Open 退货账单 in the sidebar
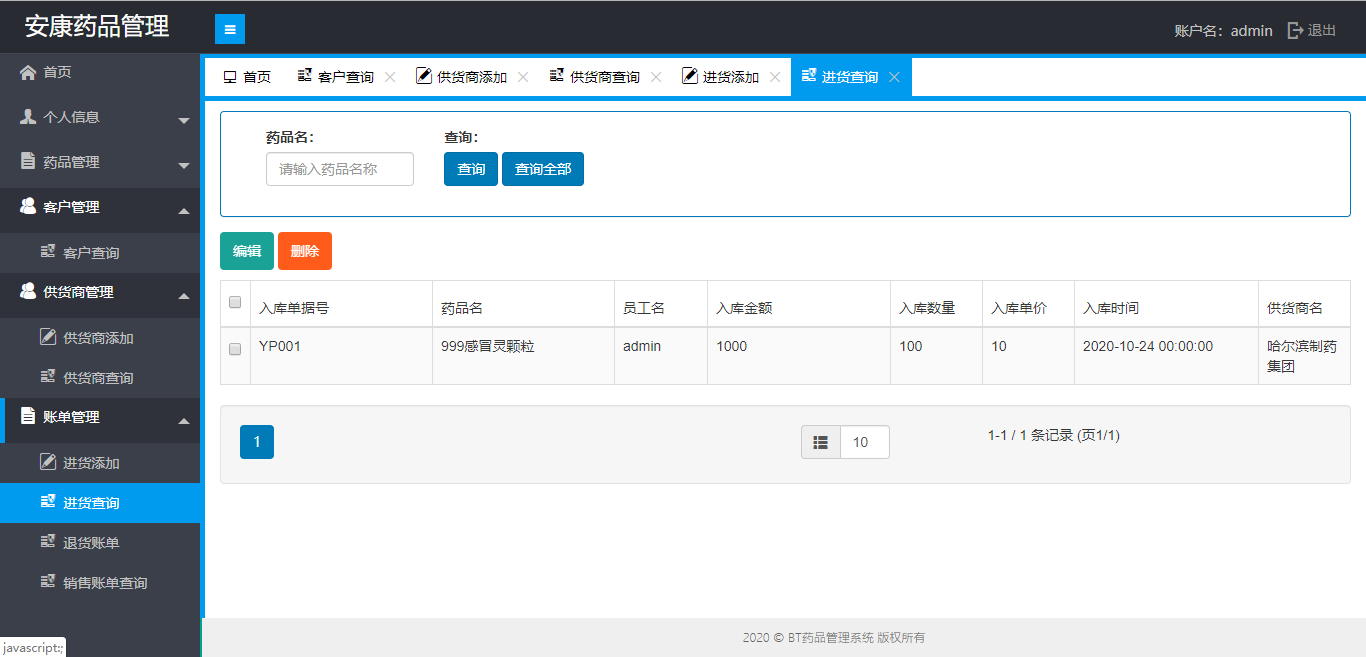This screenshot has width=1366, height=657. click(x=100, y=543)
